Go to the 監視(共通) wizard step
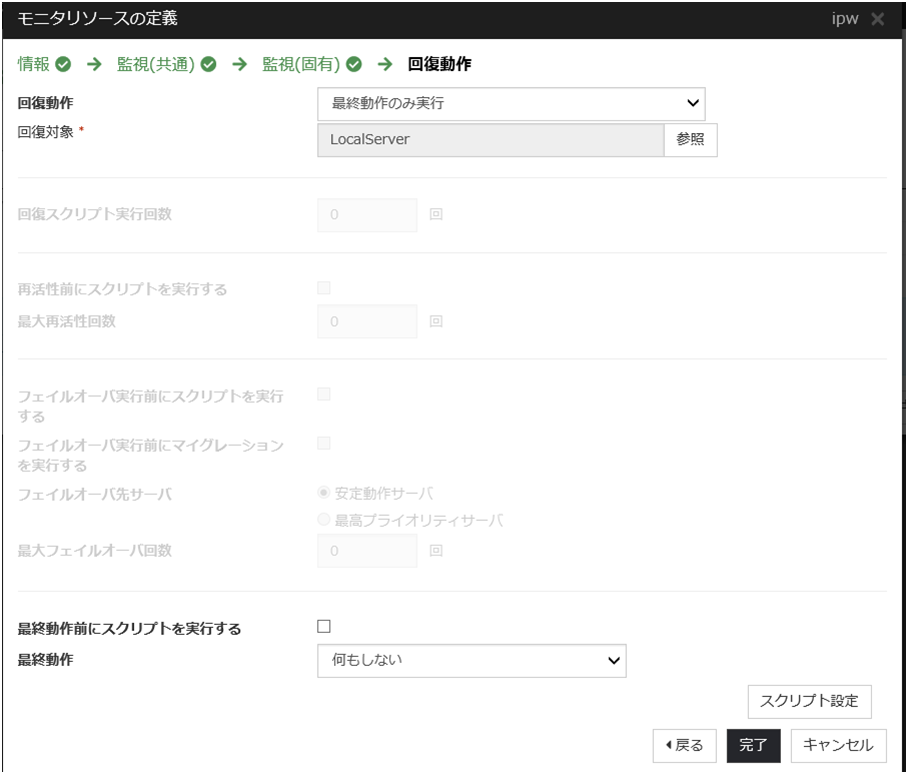The width and height of the screenshot is (908, 774). pos(157,65)
